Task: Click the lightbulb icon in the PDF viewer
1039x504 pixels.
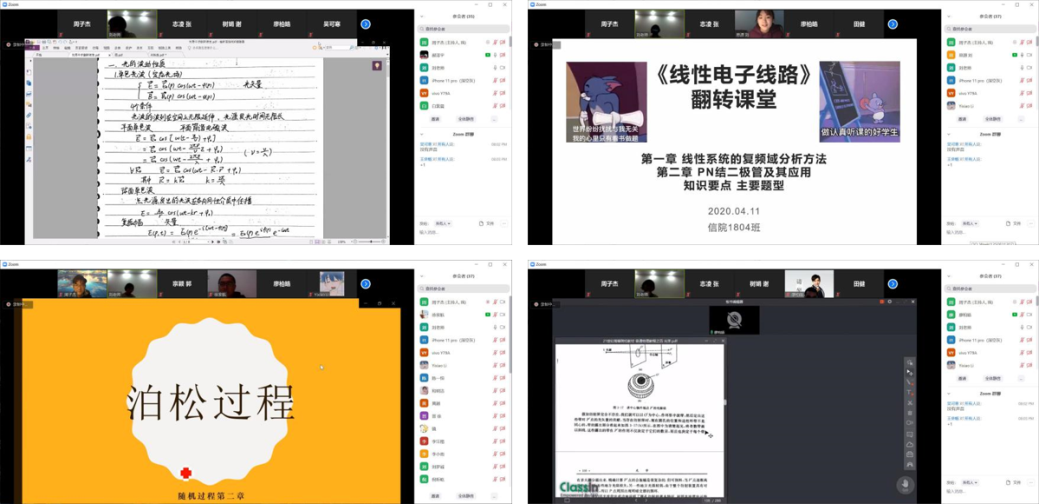Action: [376, 64]
